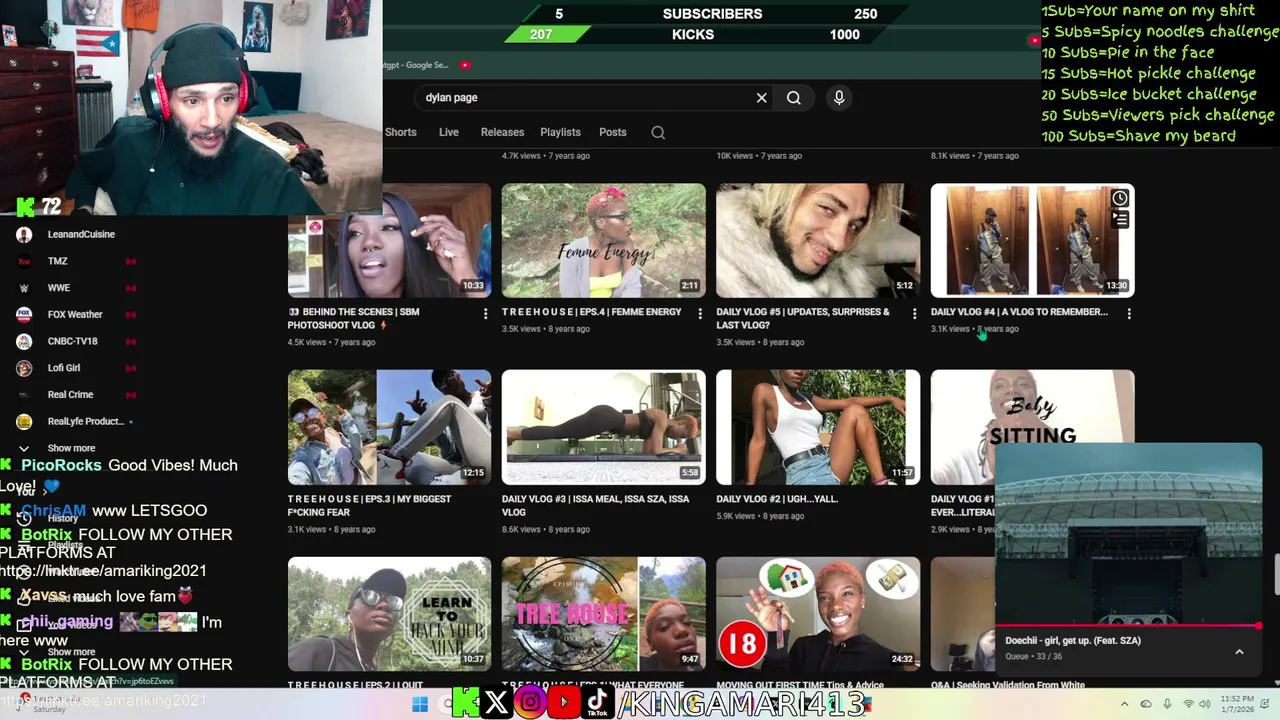
Task: Open options menu for SBM Photoshoot Vlog
Action: pyautogui.click(x=485, y=314)
